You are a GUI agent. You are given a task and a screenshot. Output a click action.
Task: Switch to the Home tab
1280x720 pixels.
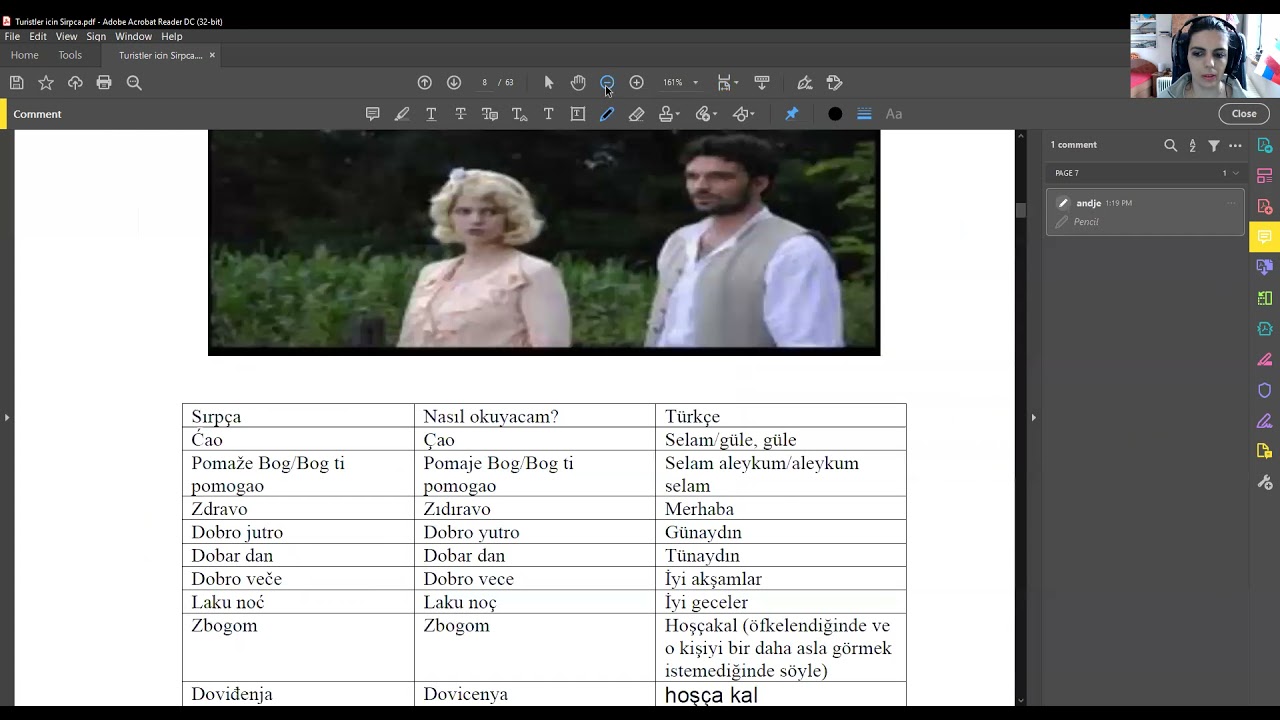(24, 55)
